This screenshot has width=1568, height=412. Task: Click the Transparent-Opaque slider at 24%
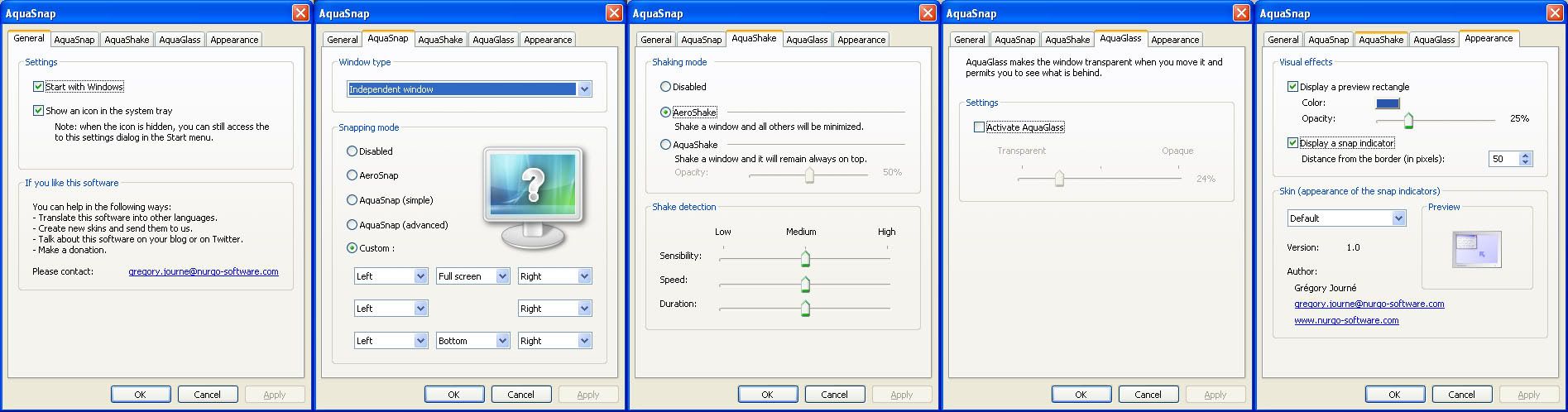(1059, 178)
